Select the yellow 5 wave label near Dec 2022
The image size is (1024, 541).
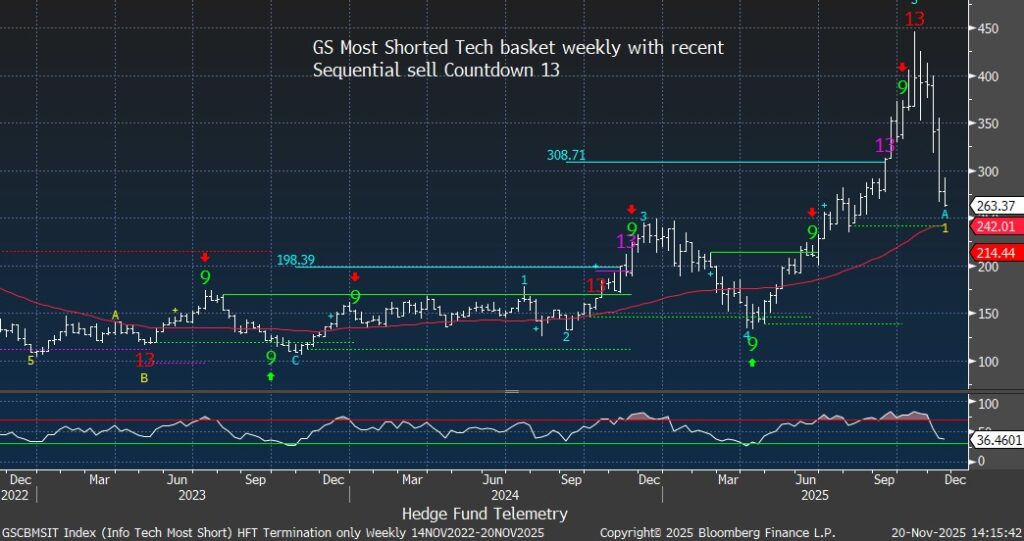30,359
